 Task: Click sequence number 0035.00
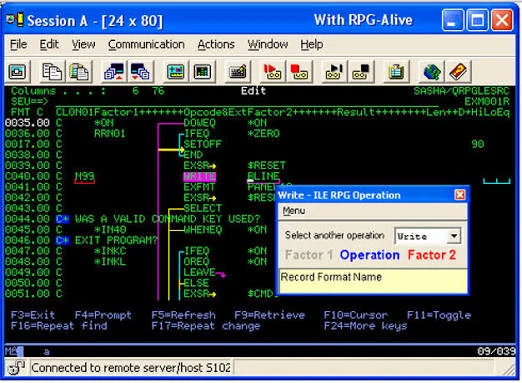[27, 123]
